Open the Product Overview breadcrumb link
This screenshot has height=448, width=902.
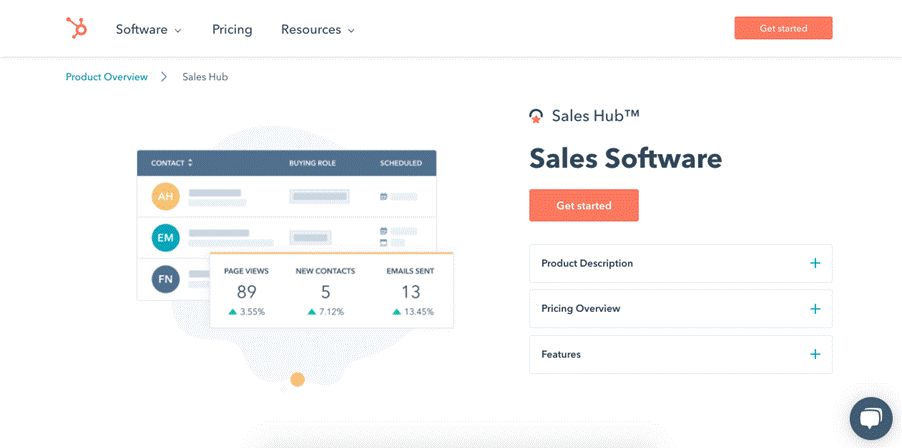(x=106, y=76)
